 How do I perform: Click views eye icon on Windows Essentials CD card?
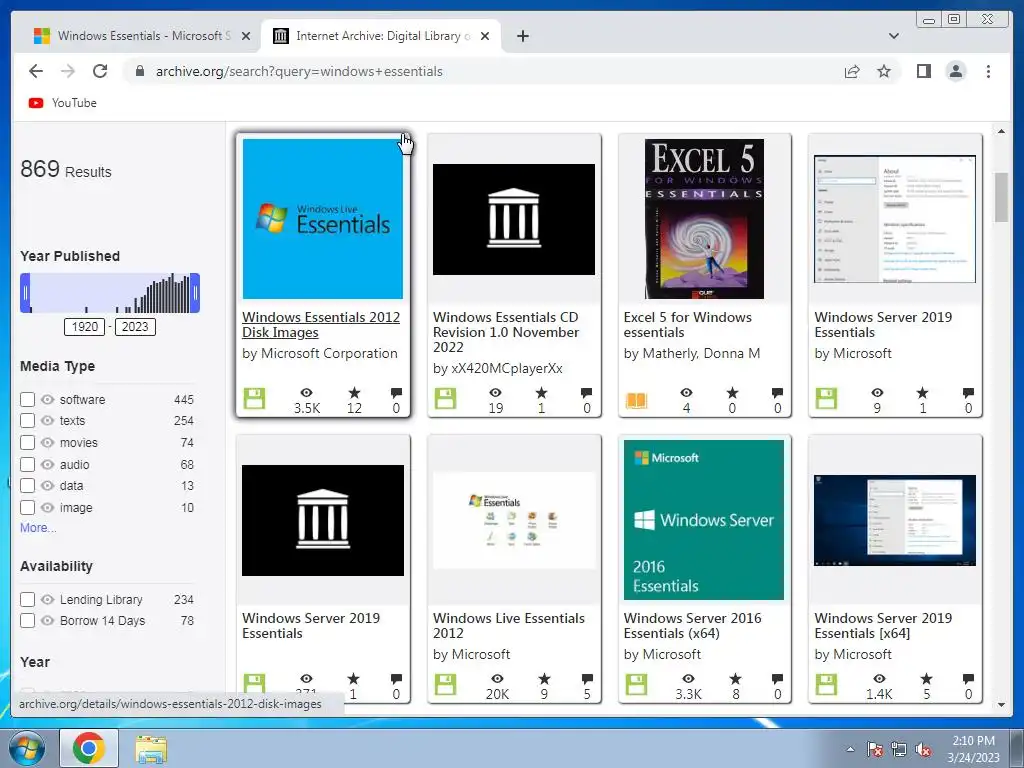(496, 392)
